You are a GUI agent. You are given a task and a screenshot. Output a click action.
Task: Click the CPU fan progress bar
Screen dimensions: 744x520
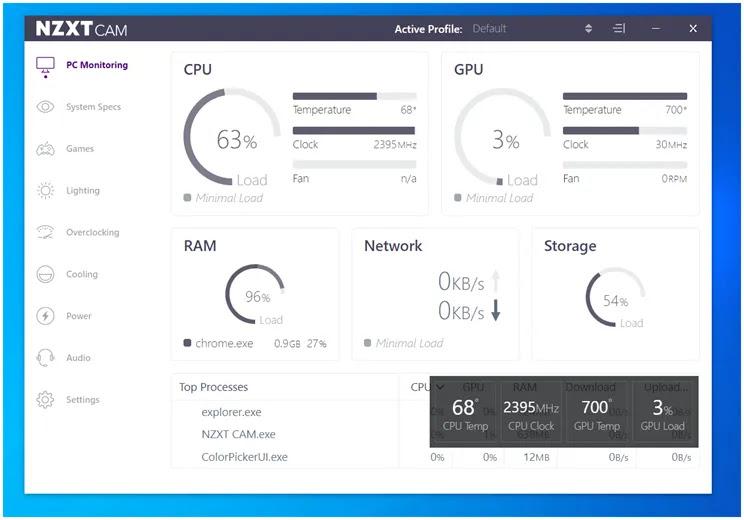click(x=354, y=165)
